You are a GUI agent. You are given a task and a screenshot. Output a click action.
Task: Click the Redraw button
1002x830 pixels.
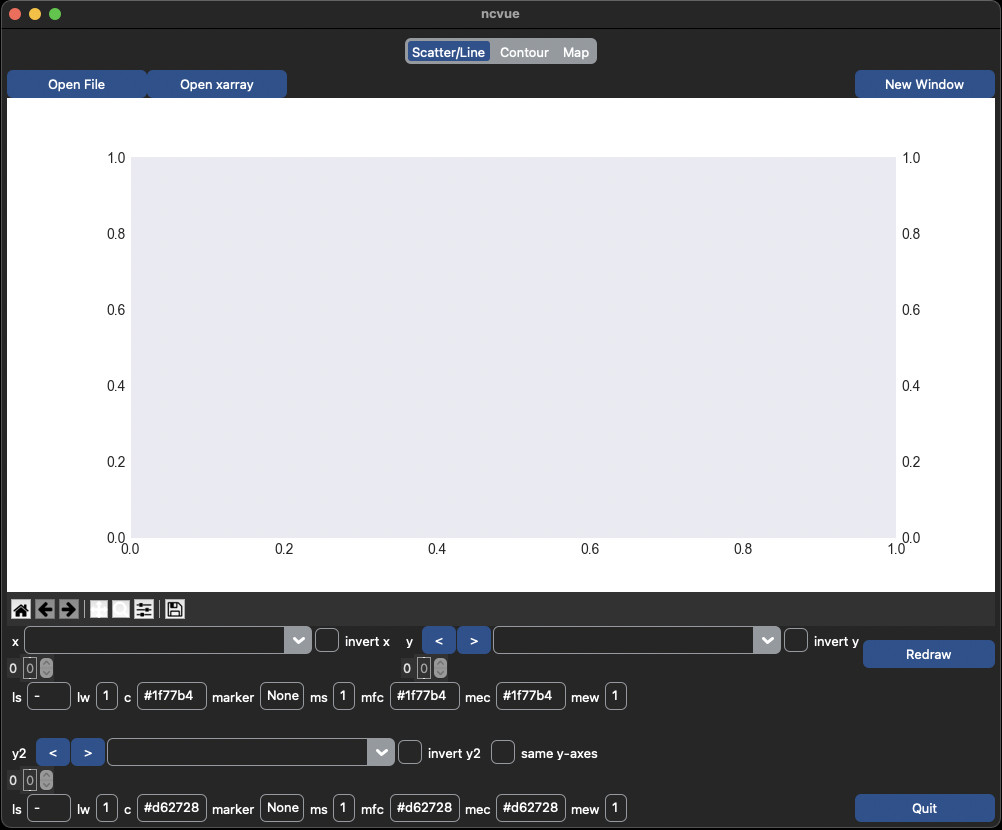(x=928, y=654)
